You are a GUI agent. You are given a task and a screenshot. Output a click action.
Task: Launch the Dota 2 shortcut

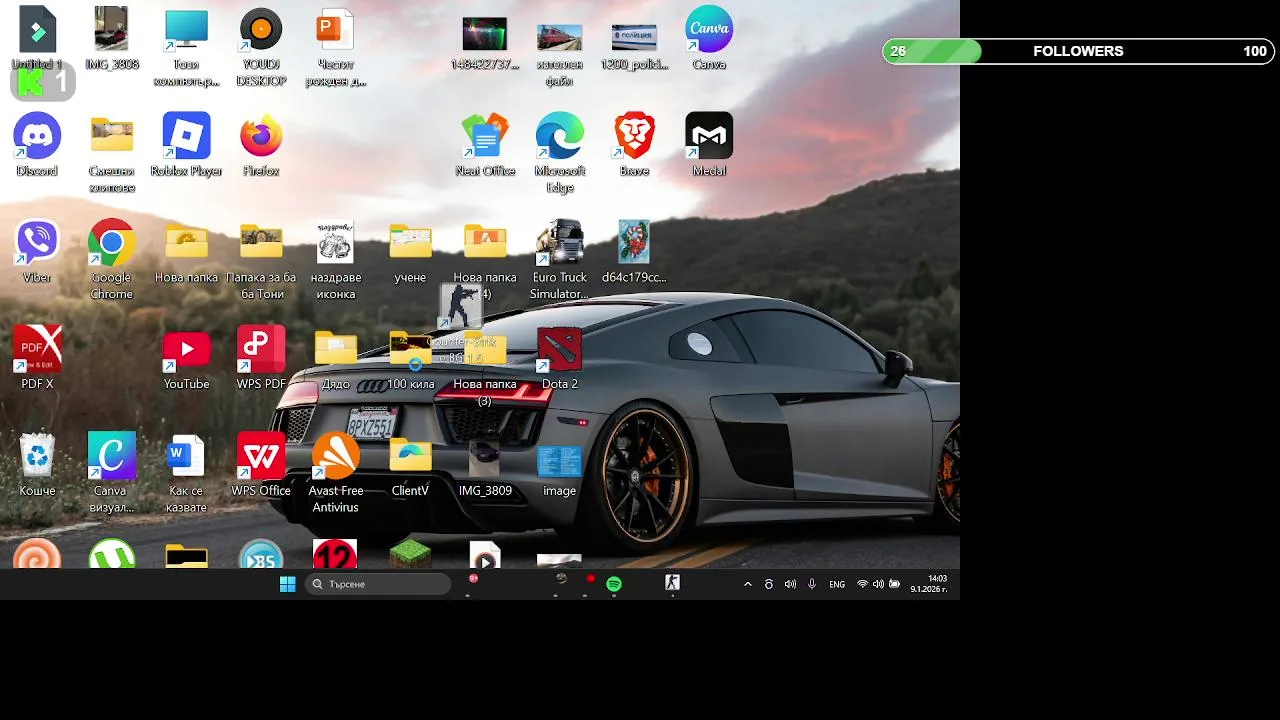tap(560, 350)
